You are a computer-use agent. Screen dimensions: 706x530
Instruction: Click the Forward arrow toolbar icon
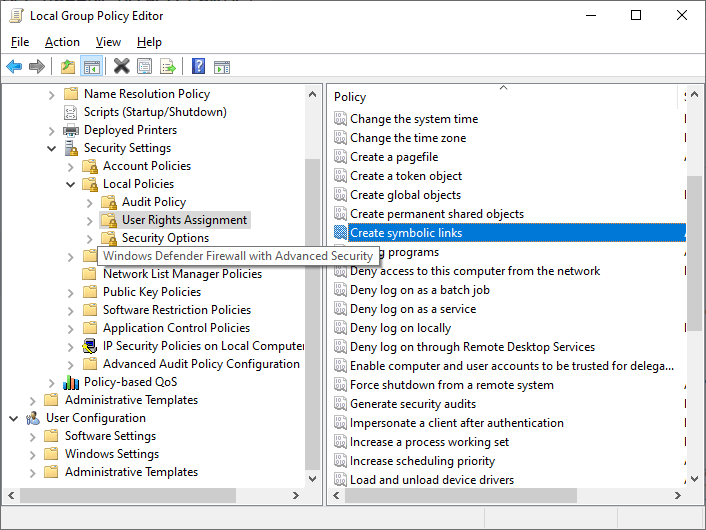pyautogui.click(x=37, y=67)
